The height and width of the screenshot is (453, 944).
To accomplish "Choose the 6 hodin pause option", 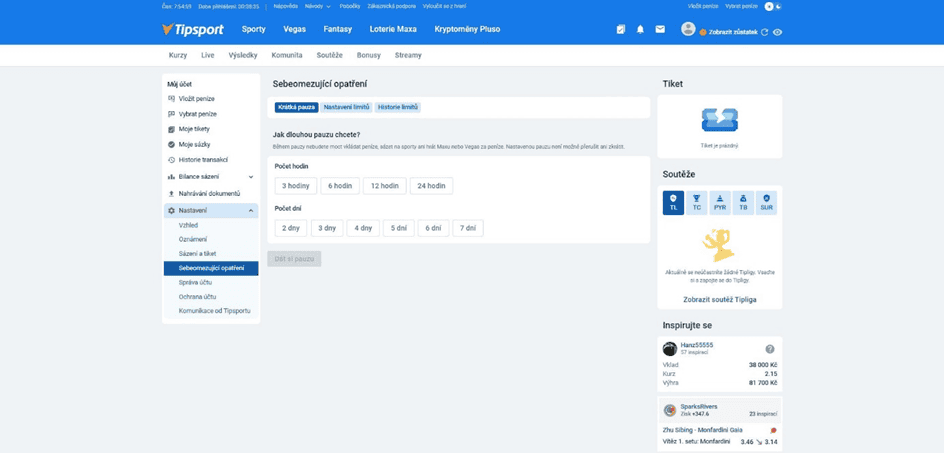I will tap(340, 186).
